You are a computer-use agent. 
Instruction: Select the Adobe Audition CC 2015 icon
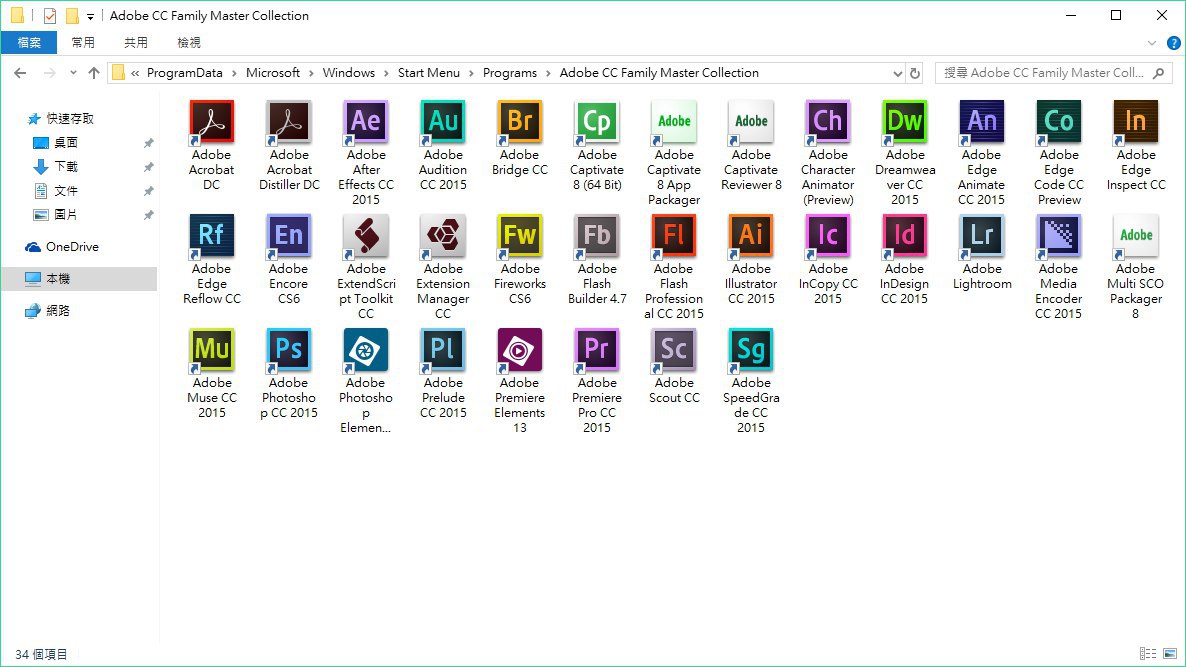(x=443, y=122)
